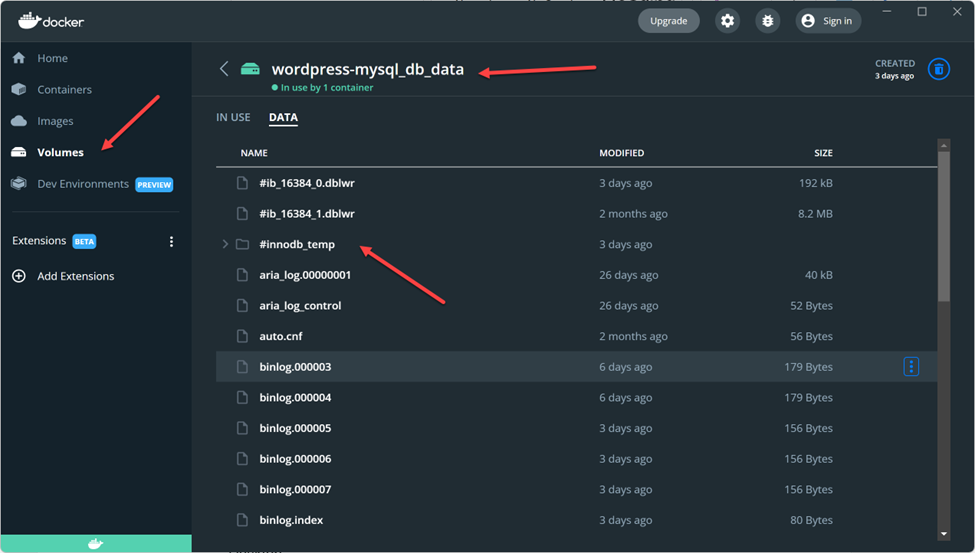Viewport: 975px width, 553px height.
Task: Click the back arrow beside volume name
Action: click(224, 69)
